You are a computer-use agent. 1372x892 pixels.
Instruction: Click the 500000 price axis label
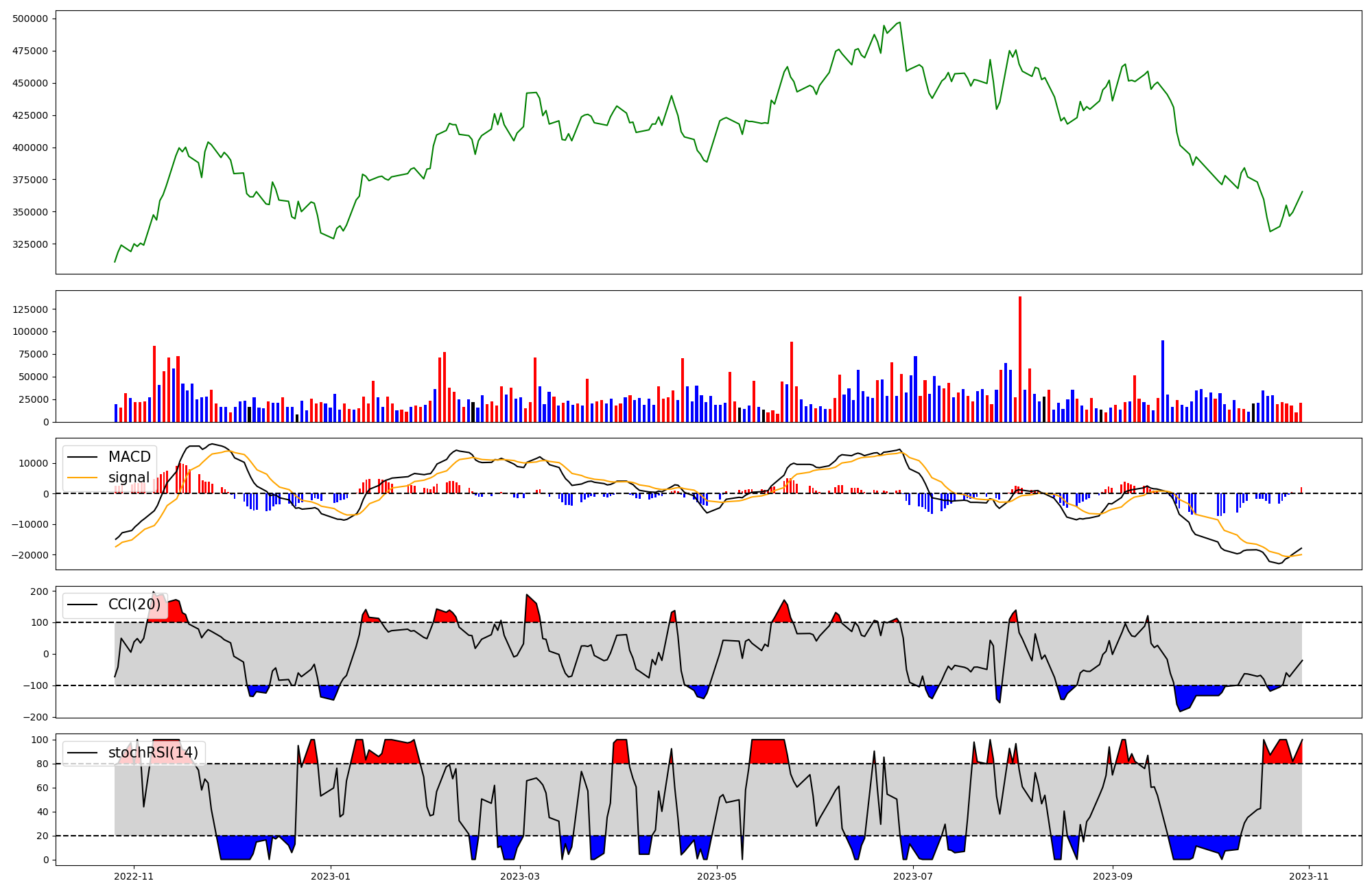coord(30,19)
